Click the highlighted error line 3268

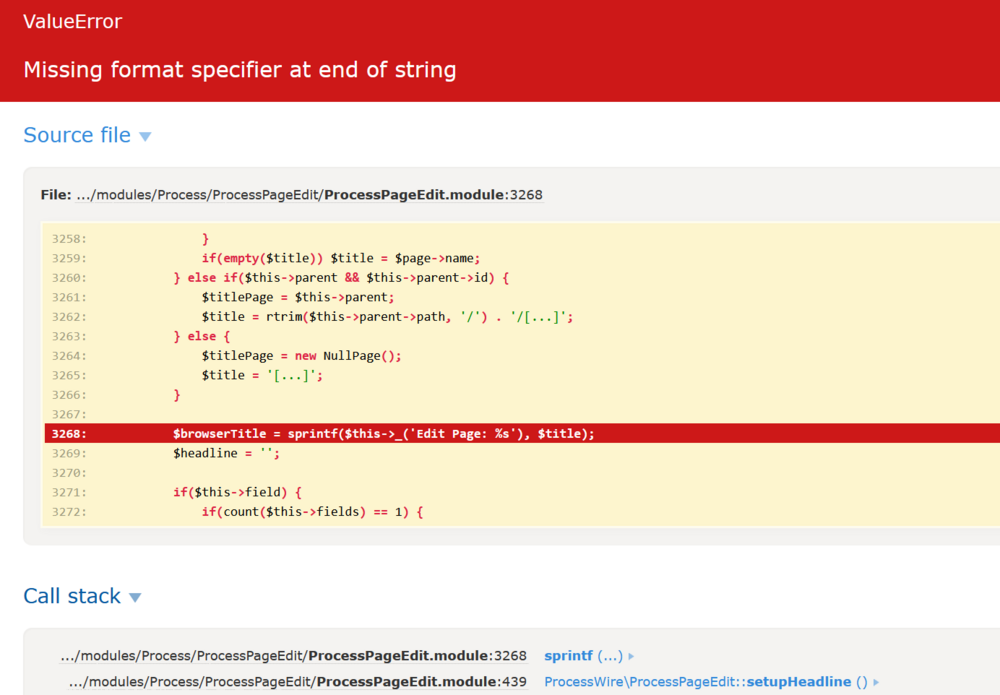click(383, 434)
